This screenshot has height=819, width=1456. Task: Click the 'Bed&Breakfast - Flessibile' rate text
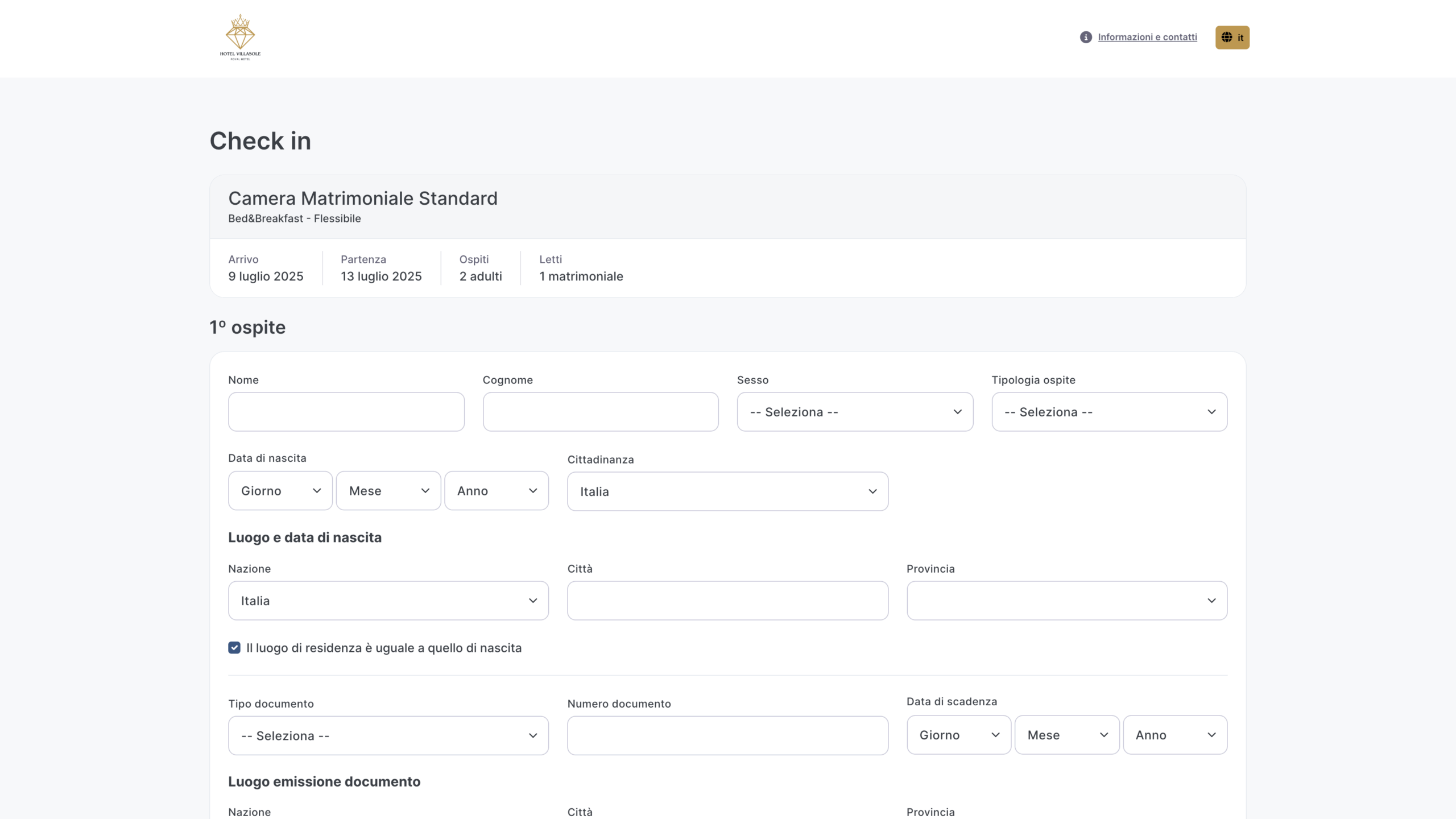295,218
